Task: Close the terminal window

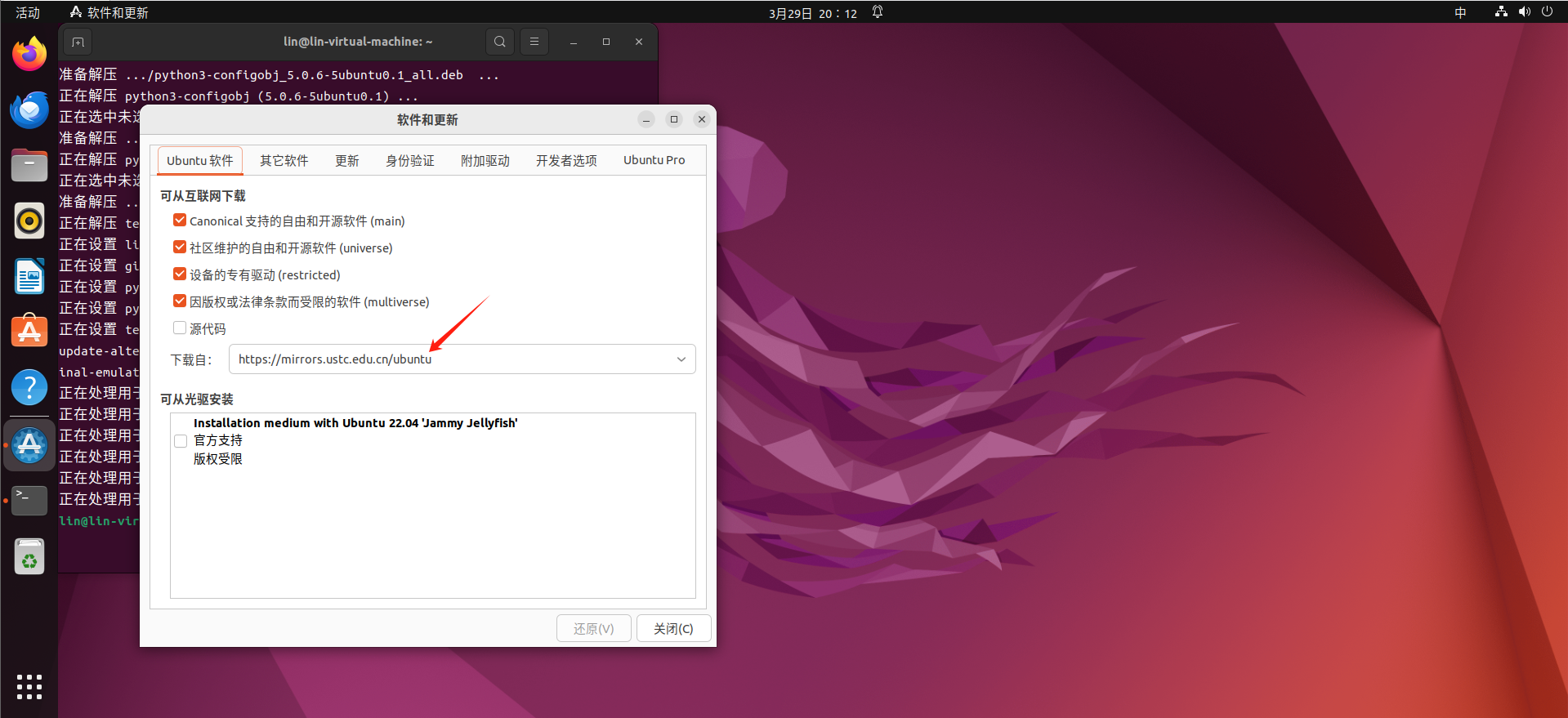Action: point(639,42)
